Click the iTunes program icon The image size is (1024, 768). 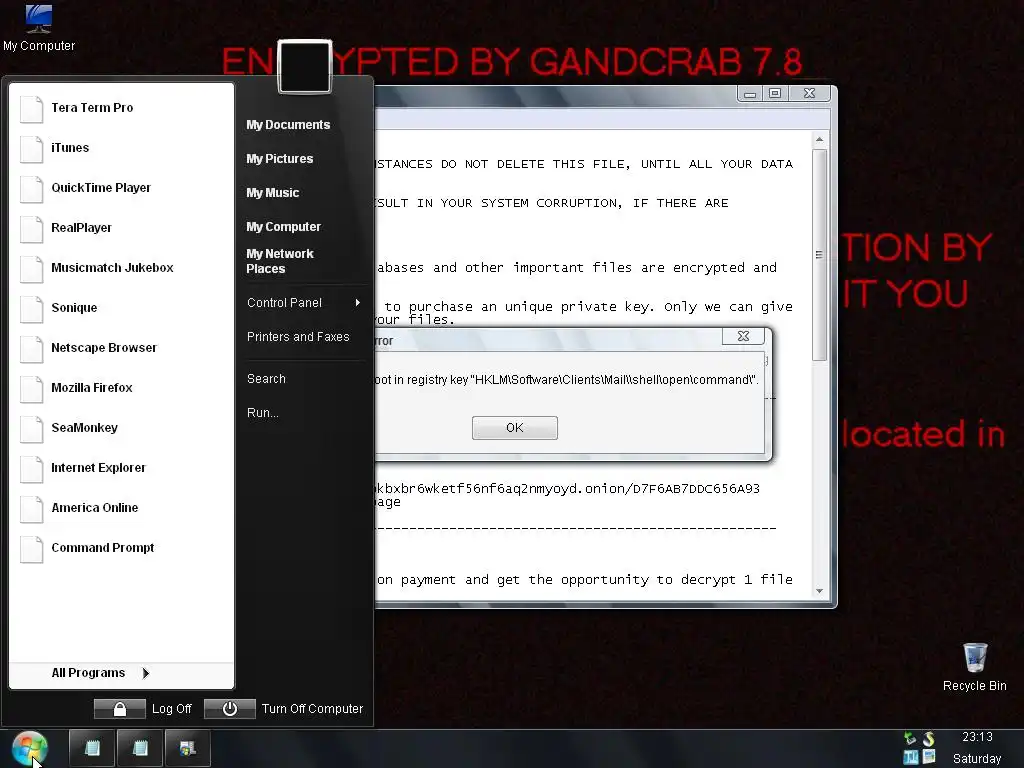31,148
